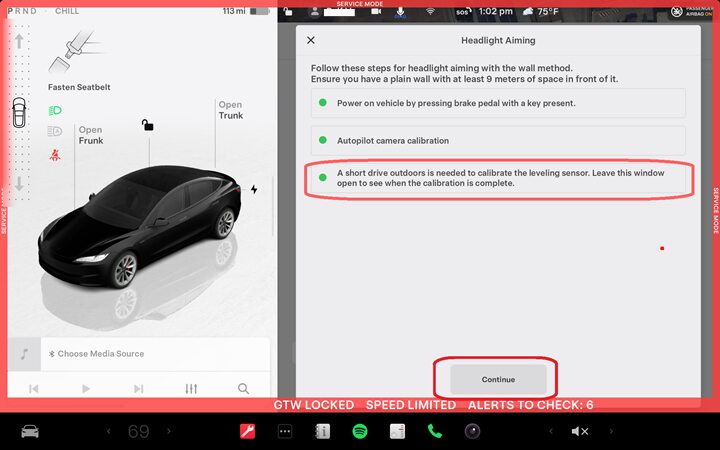
Task: Open Choose Media Source selector
Action: [x=100, y=354]
